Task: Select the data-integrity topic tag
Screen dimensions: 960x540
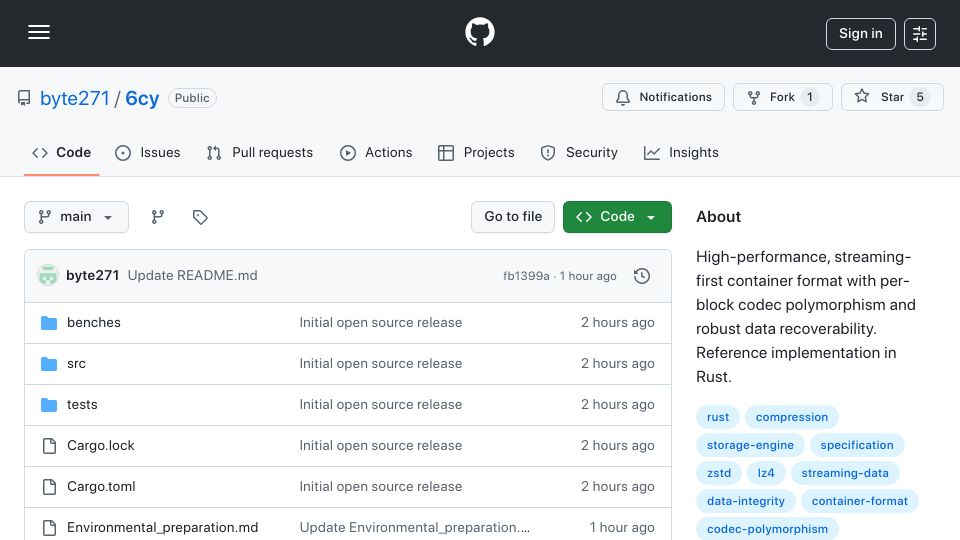Action: [x=746, y=501]
